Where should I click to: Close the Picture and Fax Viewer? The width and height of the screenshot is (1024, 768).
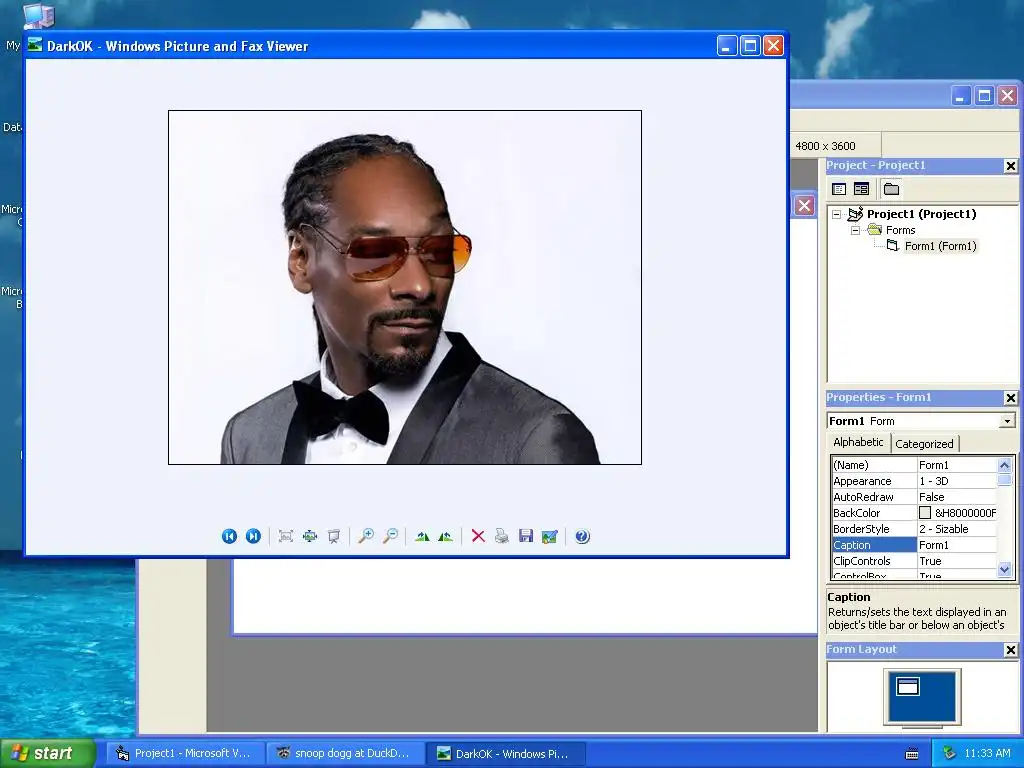[x=773, y=46]
